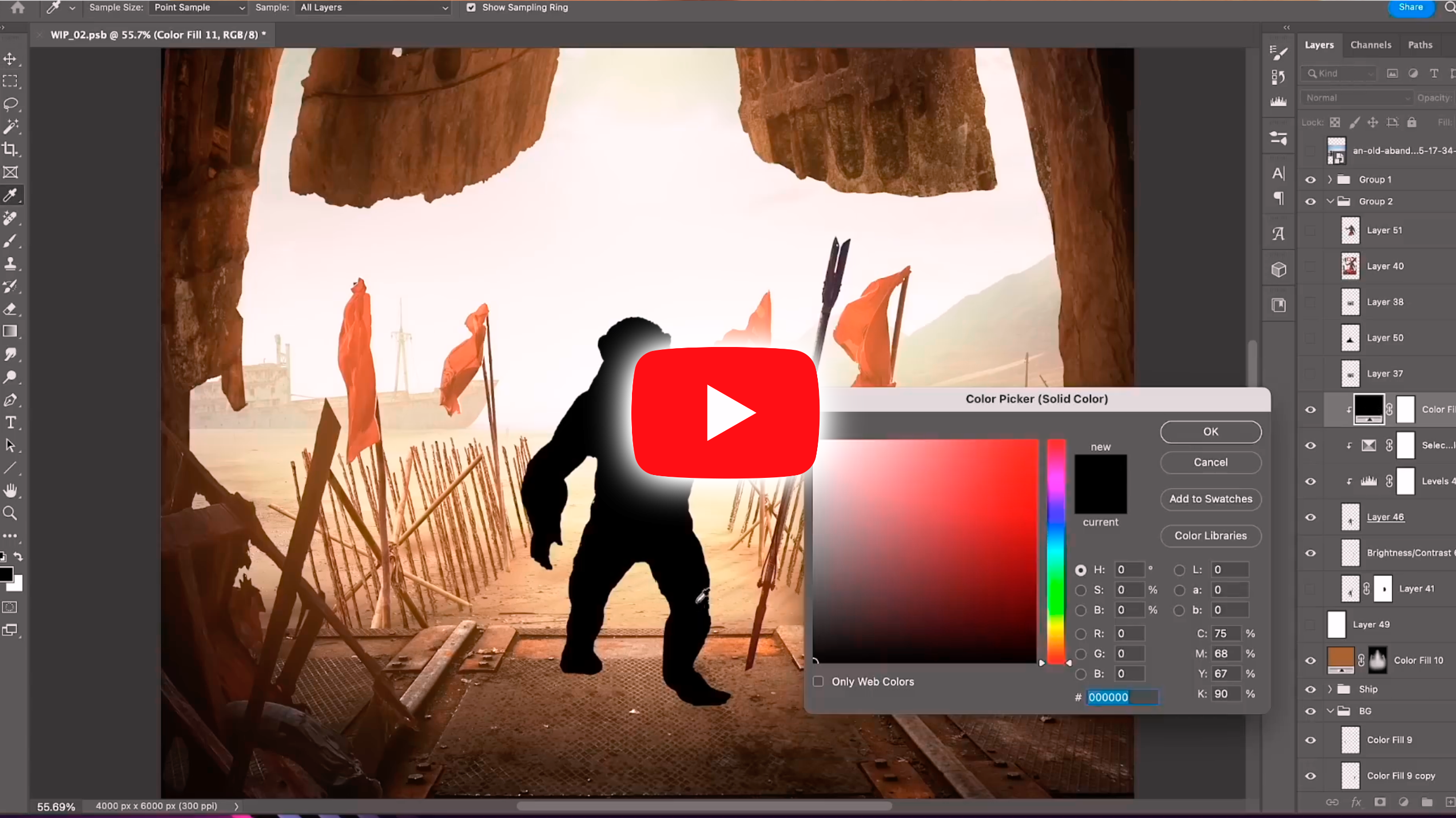
Task: Switch to the Paths tab
Action: tap(1420, 45)
